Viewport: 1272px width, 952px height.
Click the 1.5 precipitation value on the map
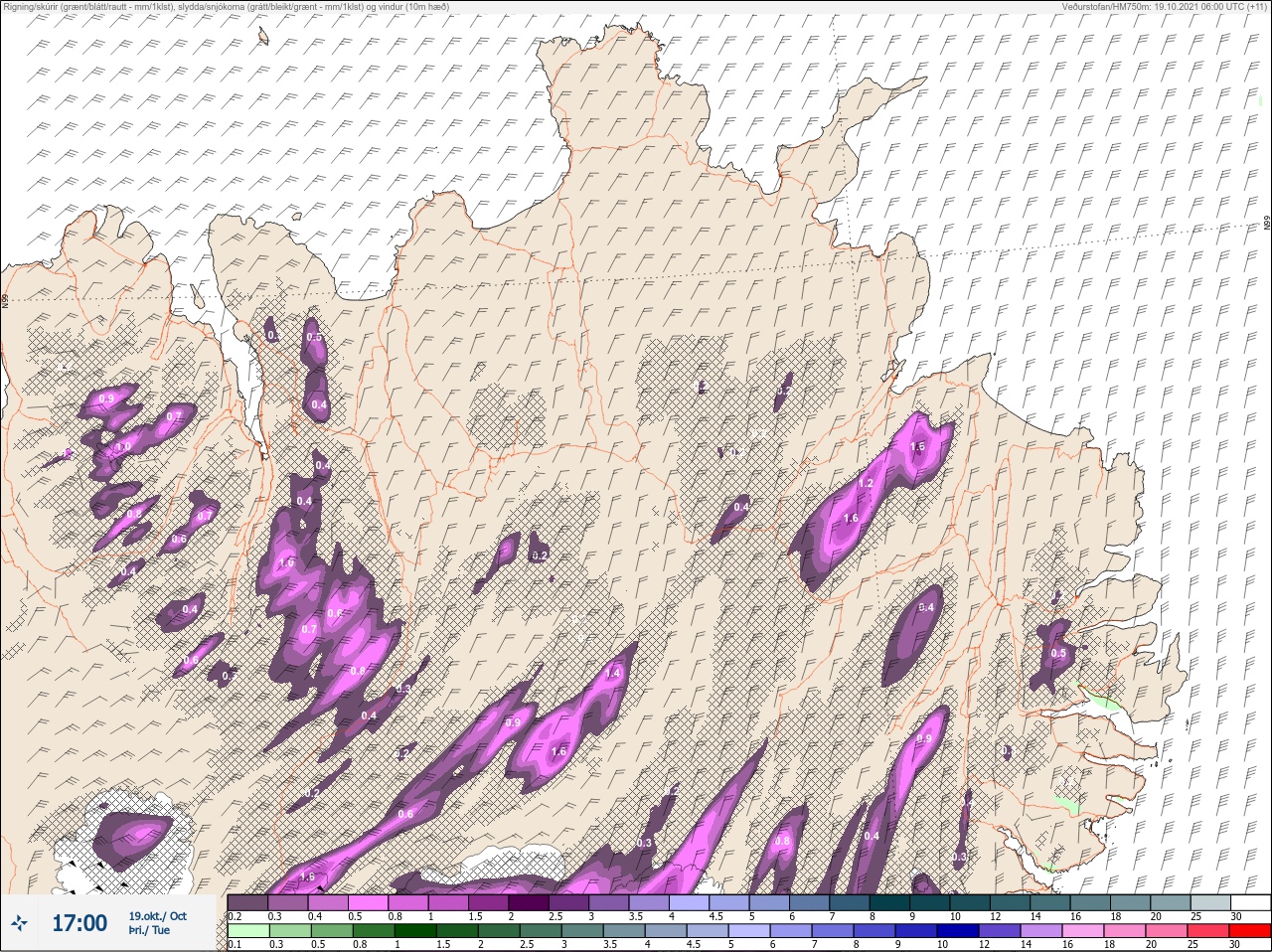(917, 447)
